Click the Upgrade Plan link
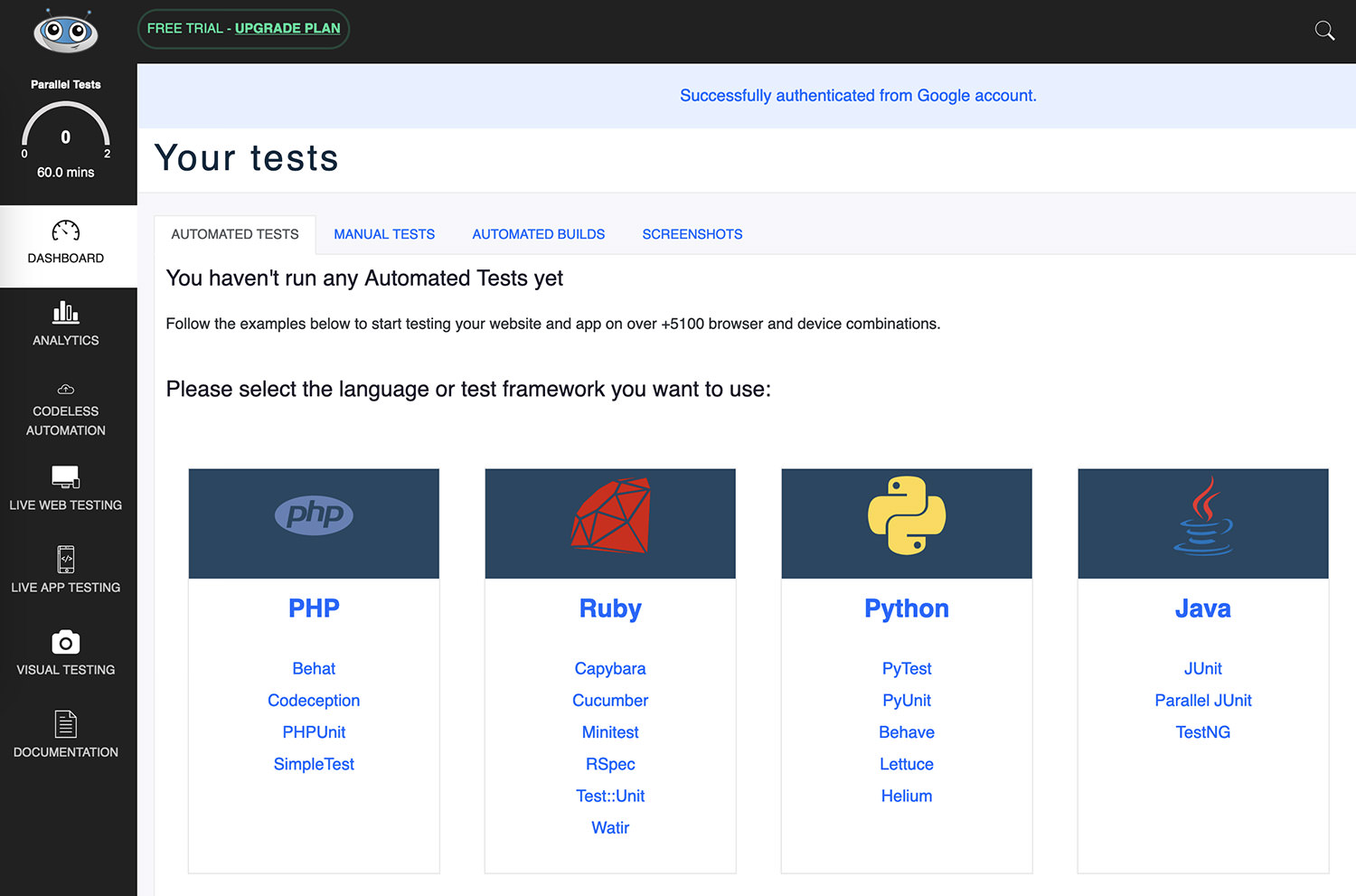1356x896 pixels. click(287, 28)
